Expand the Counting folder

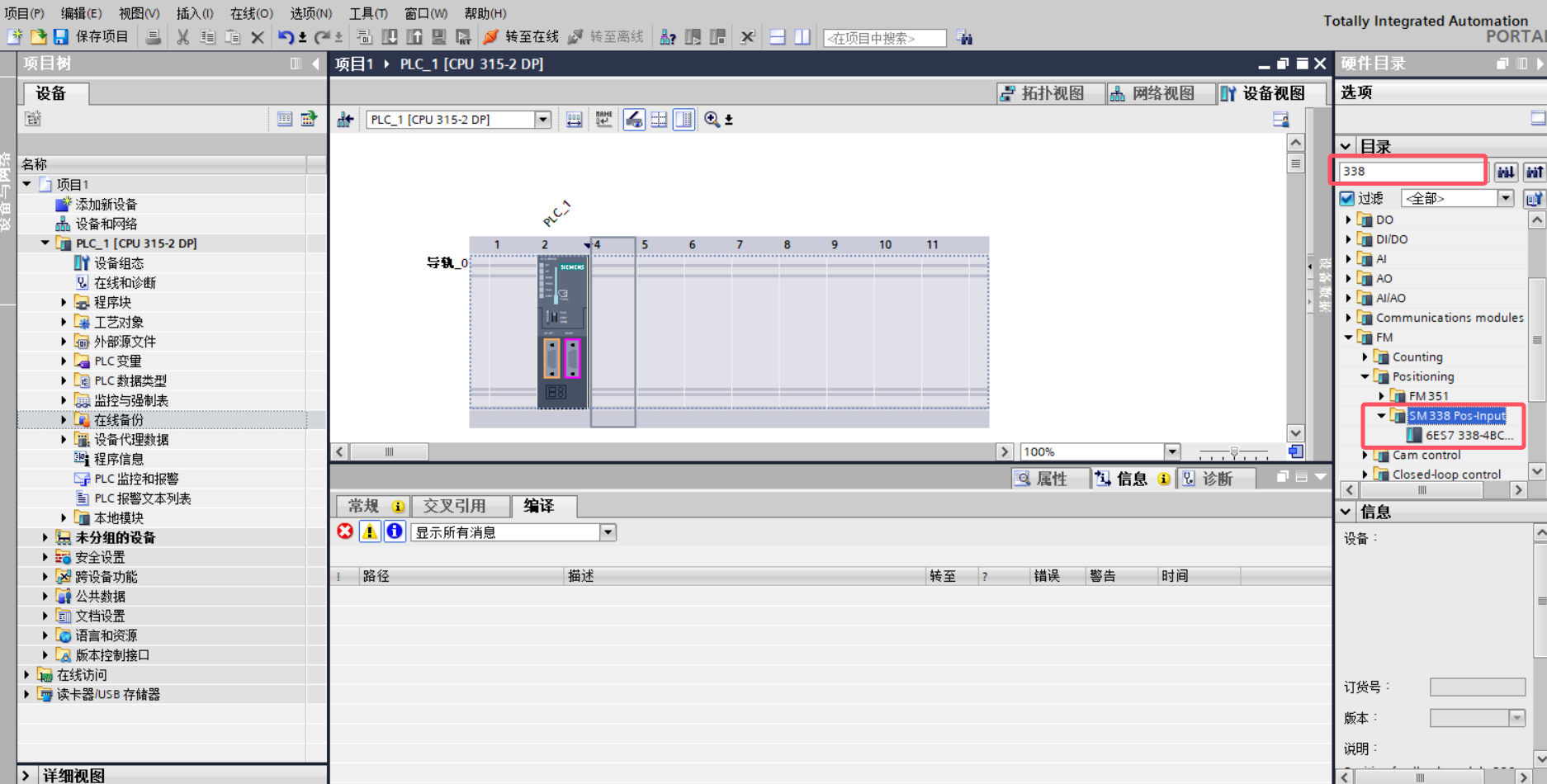[1365, 357]
